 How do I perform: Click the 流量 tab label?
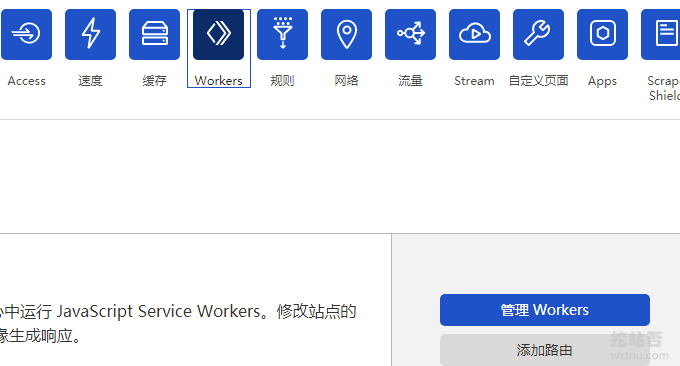click(x=410, y=81)
